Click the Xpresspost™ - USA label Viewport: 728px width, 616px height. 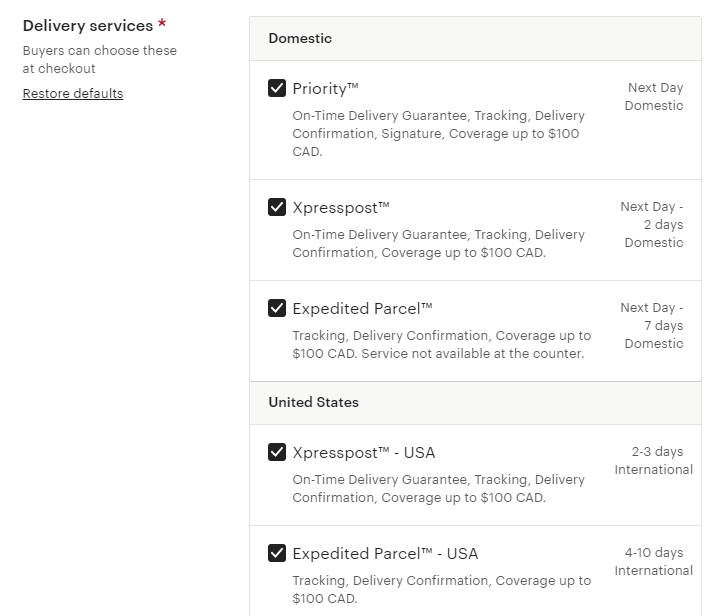pyautogui.click(x=364, y=453)
